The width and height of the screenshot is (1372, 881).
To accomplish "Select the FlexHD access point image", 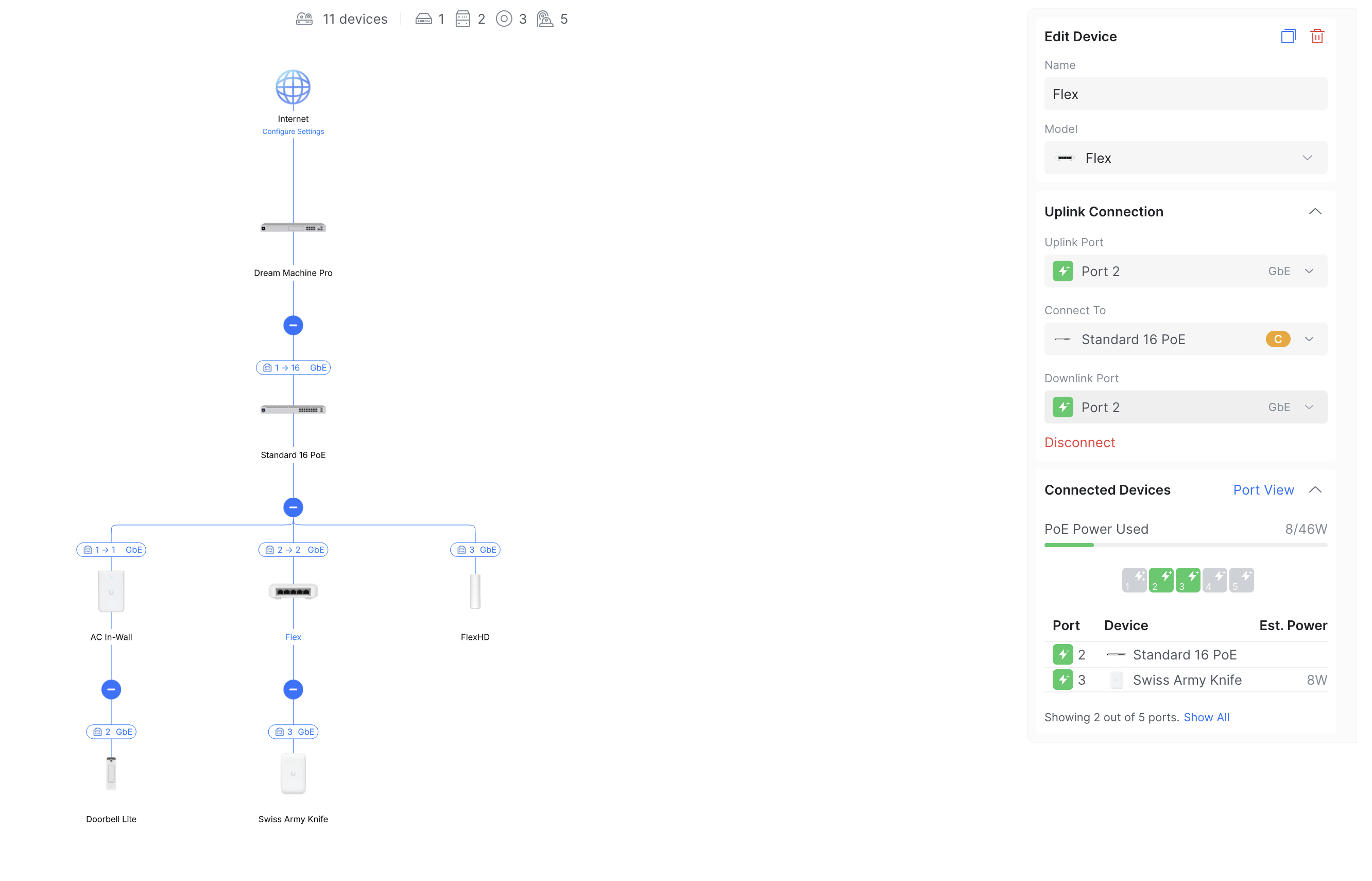I will coord(475,591).
